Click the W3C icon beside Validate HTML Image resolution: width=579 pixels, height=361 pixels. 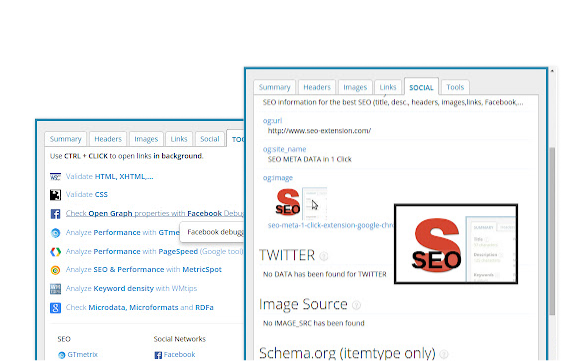pyautogui.click(x=55, y=177)
